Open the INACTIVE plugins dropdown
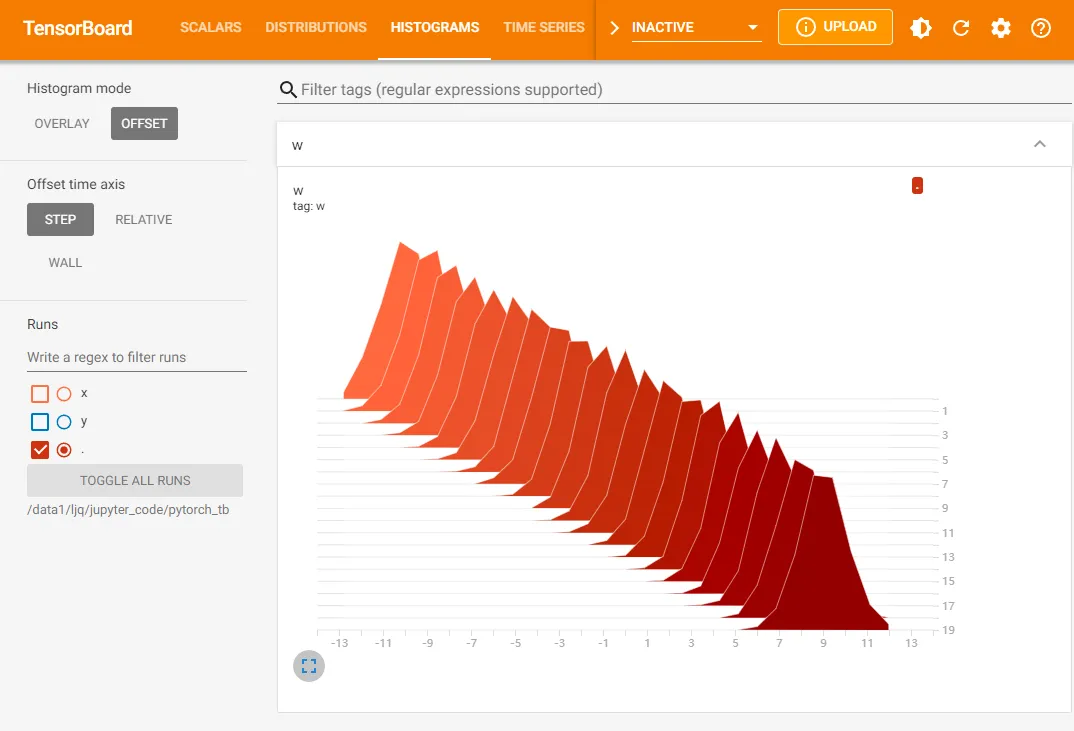Viewport: 1074px width, 731px height. coord(696,27)
